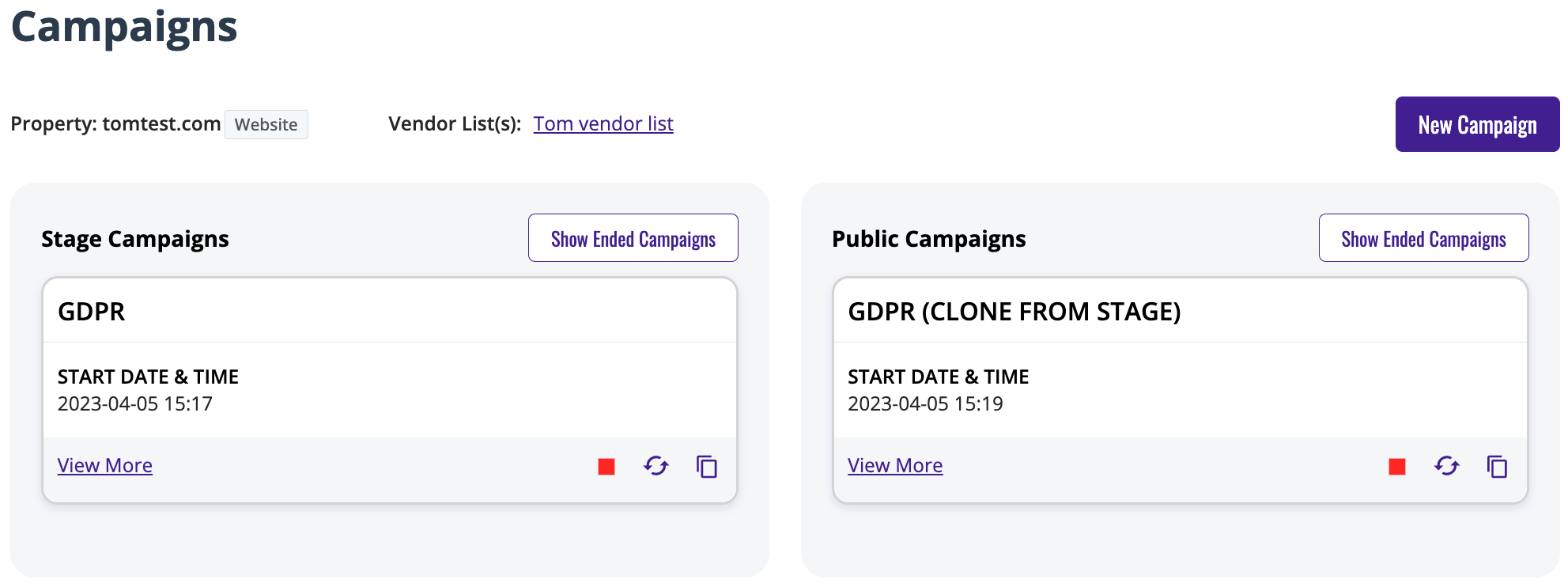Show ended campaigns under Public Campaigns
The height and width of the screenshot is (583, 1568).
pyautogui.click(x=1424, y=238)
